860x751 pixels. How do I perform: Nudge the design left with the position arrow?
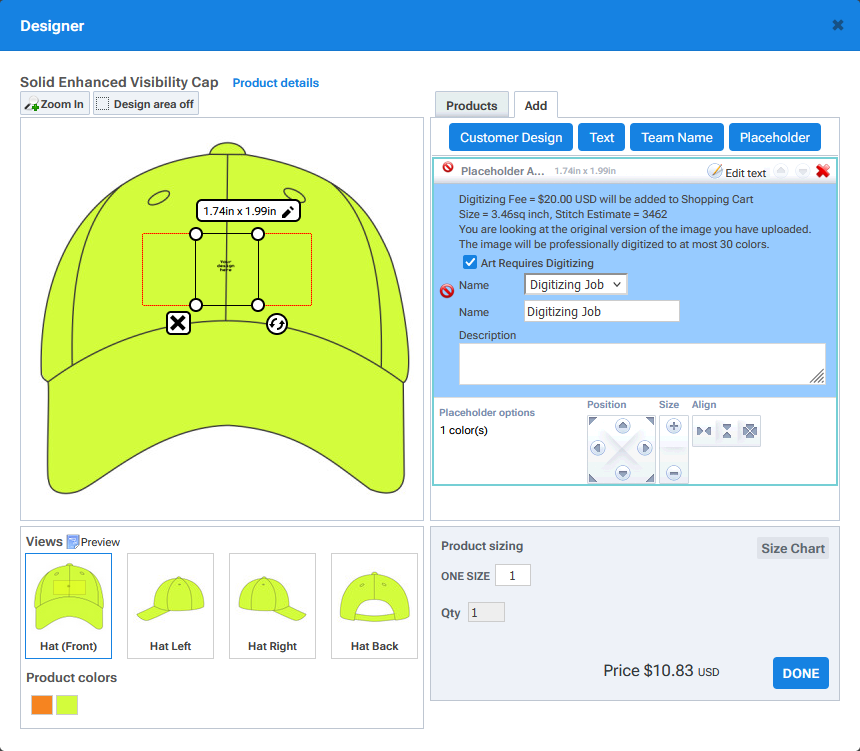pos(598,448)
